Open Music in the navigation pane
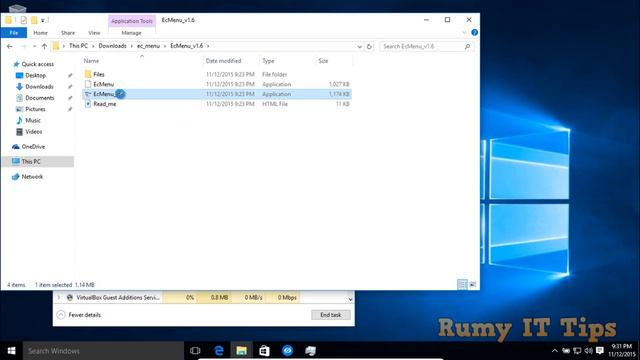This screenshot has width=640, height=360. click(x=33, y=120)
